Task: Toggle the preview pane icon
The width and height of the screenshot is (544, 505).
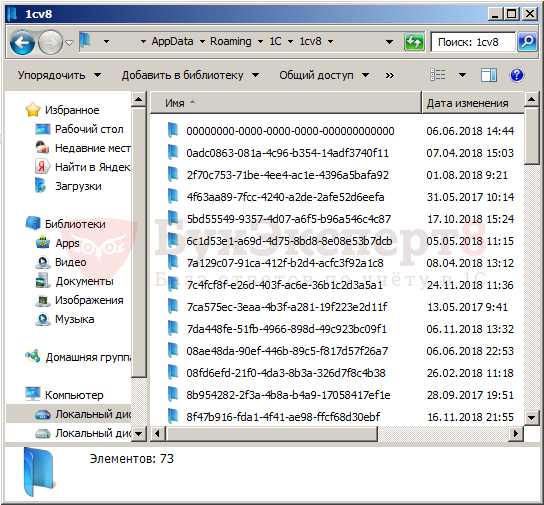Action: 488,75
